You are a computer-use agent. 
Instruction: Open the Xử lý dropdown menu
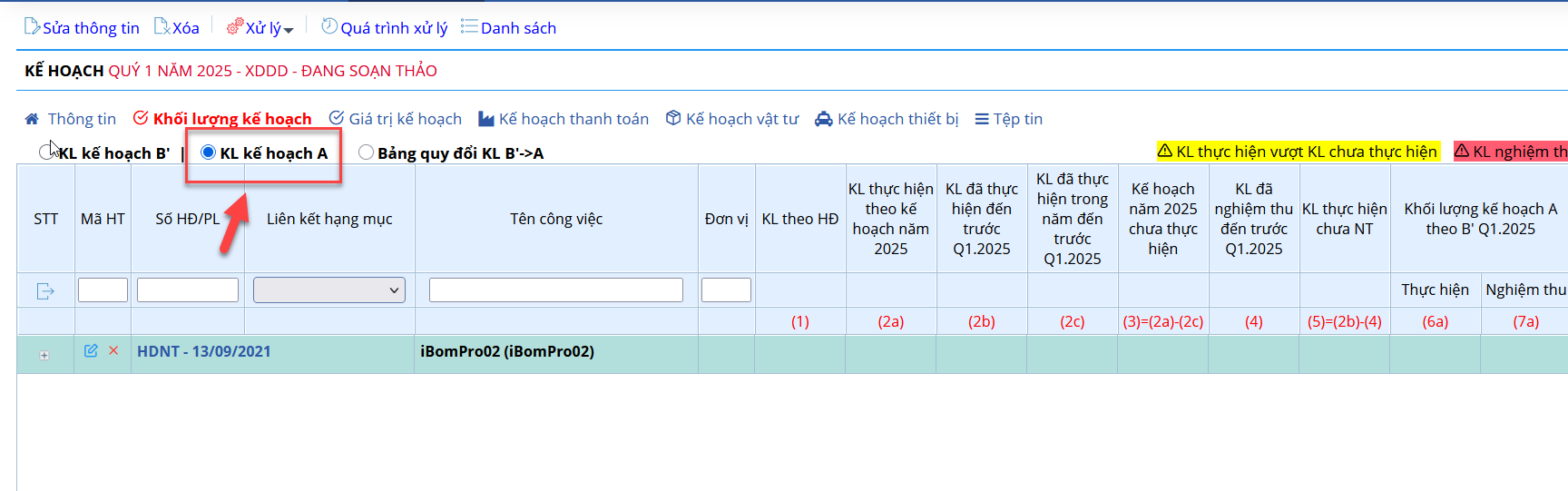260,27
